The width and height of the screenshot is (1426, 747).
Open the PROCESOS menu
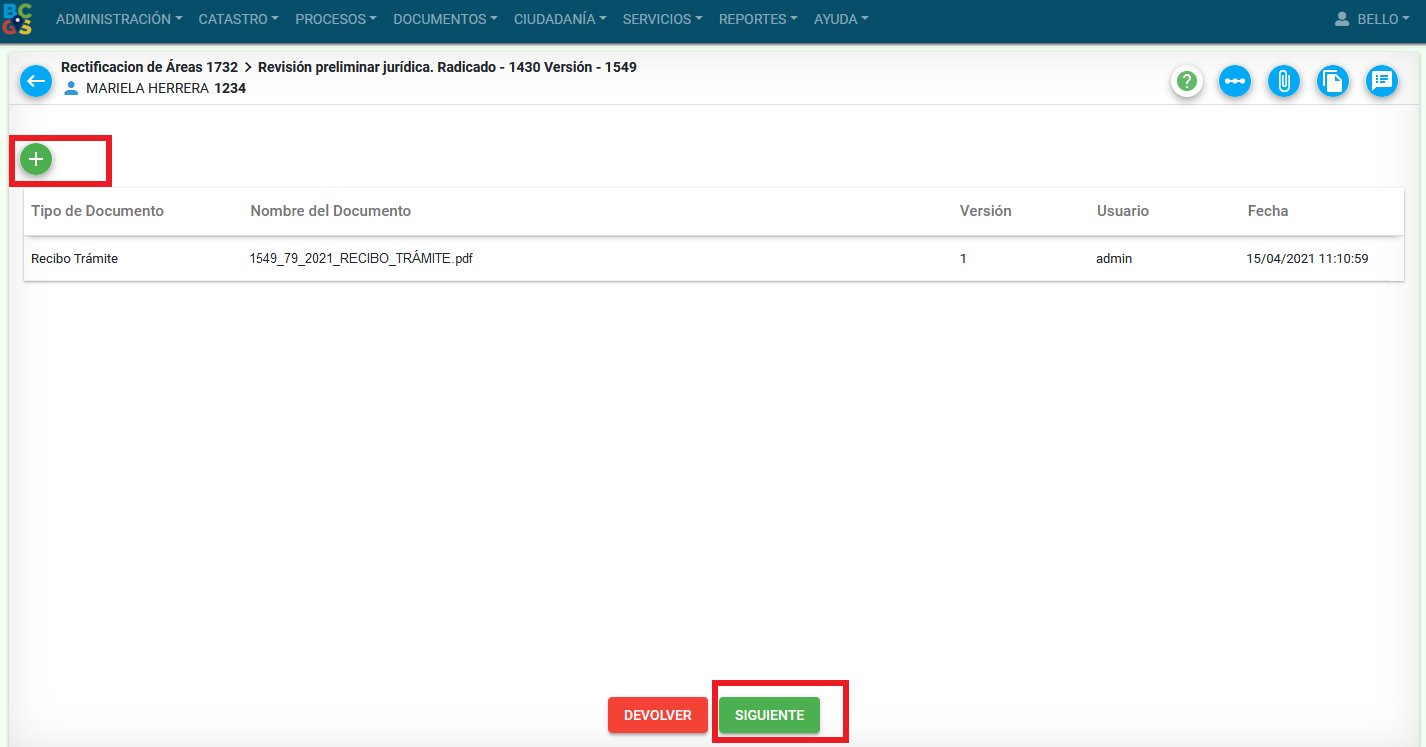336,19
